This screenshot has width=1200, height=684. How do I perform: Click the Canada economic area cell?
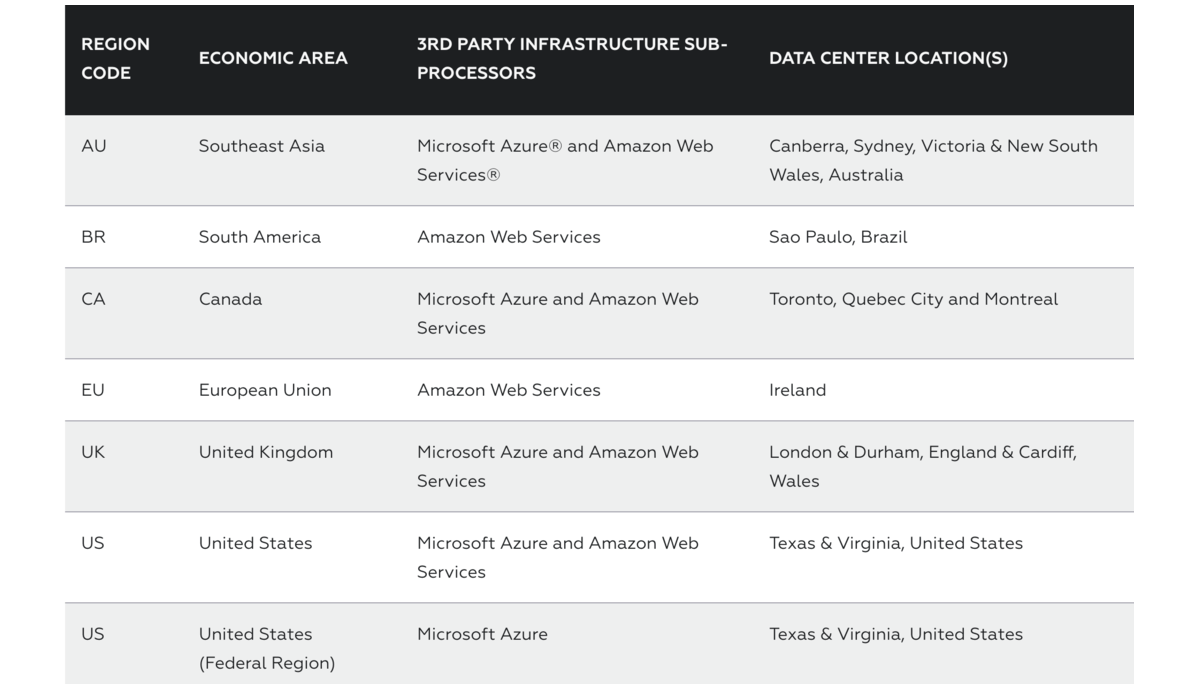pos(230,299)
